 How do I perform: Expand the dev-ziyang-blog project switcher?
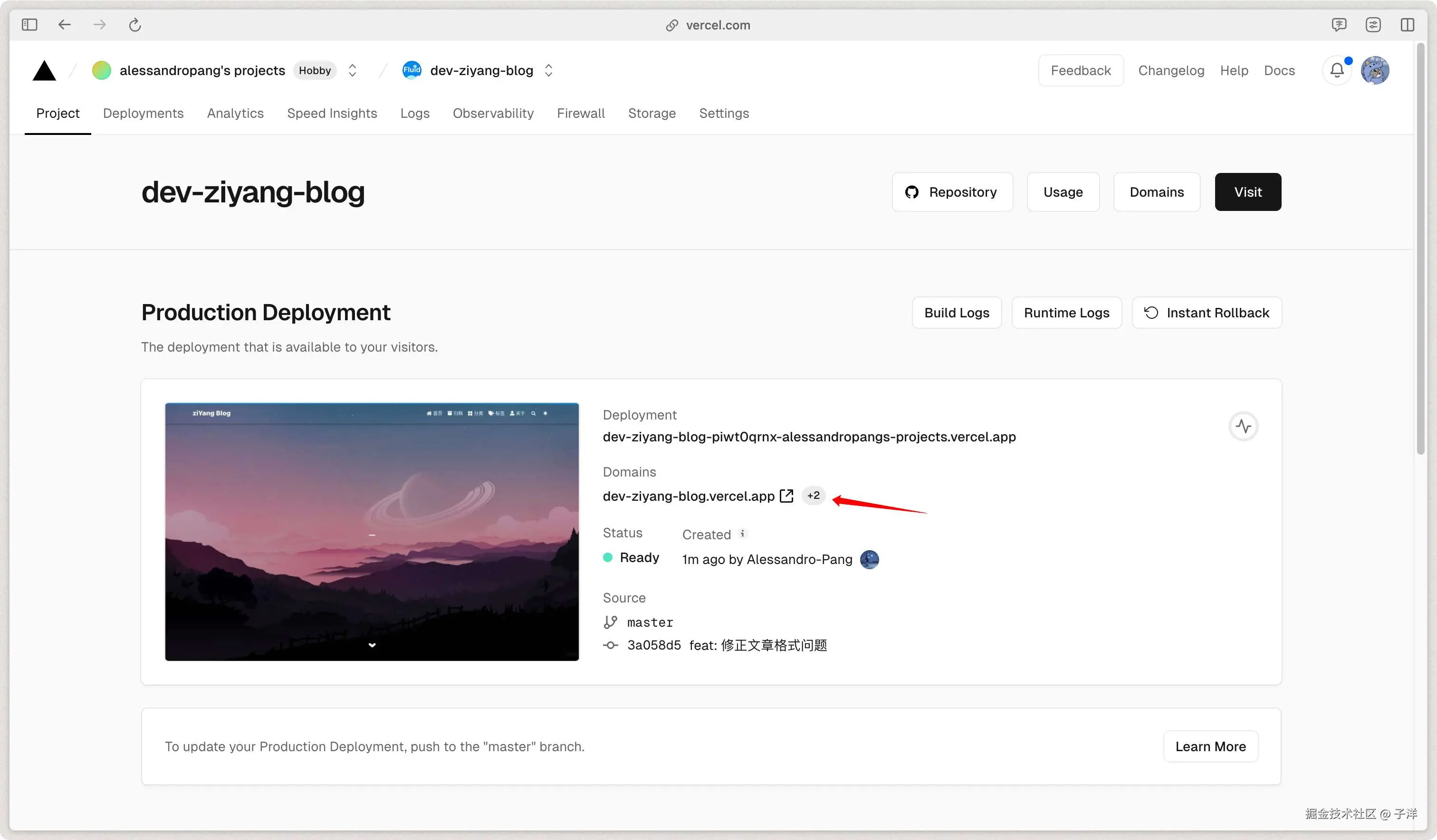[x=548, y=70]
